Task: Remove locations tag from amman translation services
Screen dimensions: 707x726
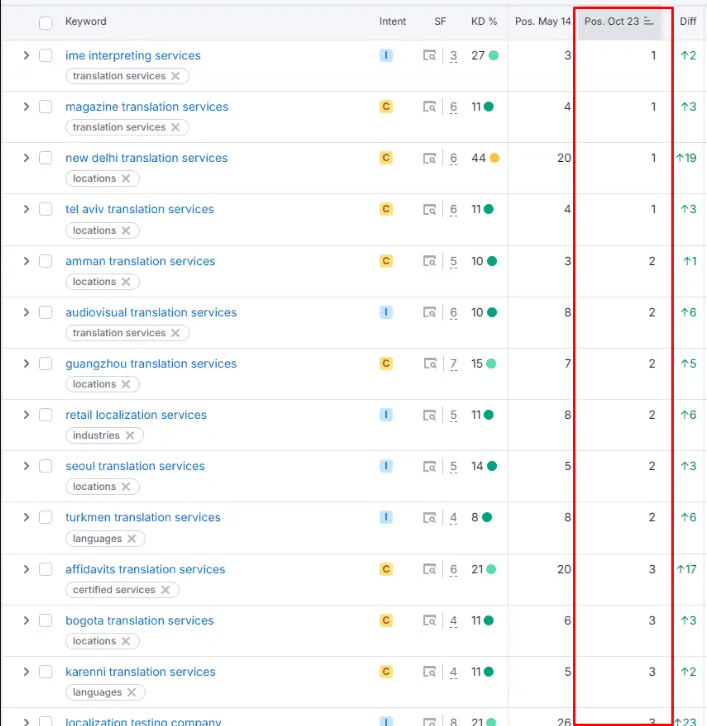Action: pyautogui.click(x=126, y=282)
